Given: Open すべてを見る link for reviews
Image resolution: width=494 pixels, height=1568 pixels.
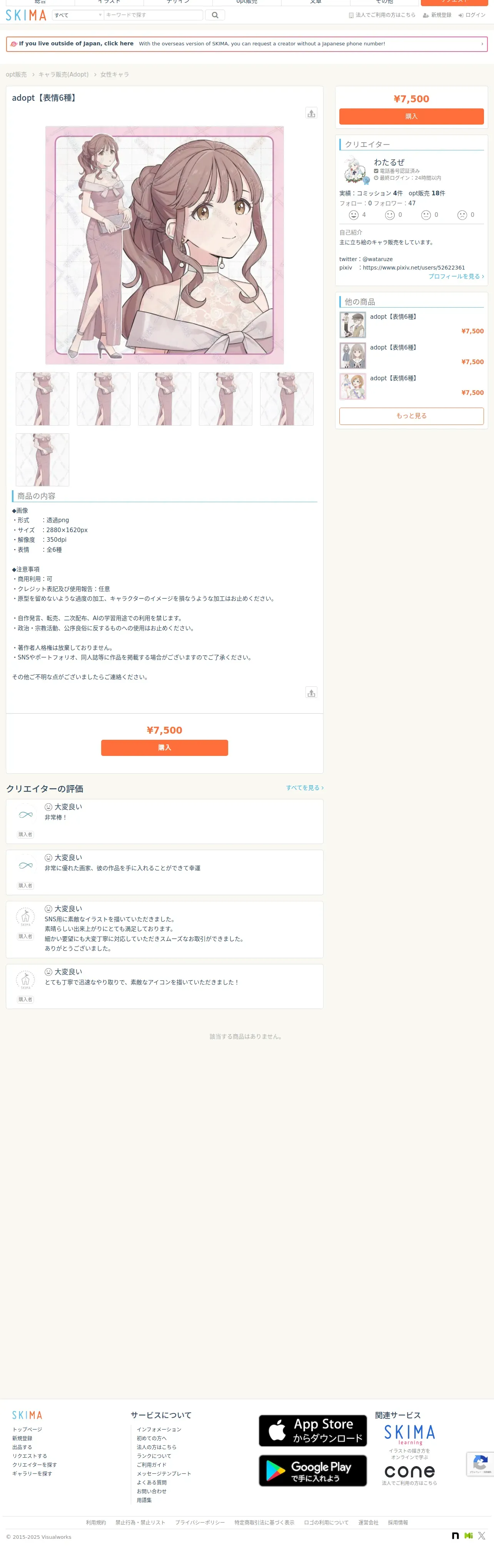Looking at the screenshot, I should pyautogui.click(x=305, y=787).
